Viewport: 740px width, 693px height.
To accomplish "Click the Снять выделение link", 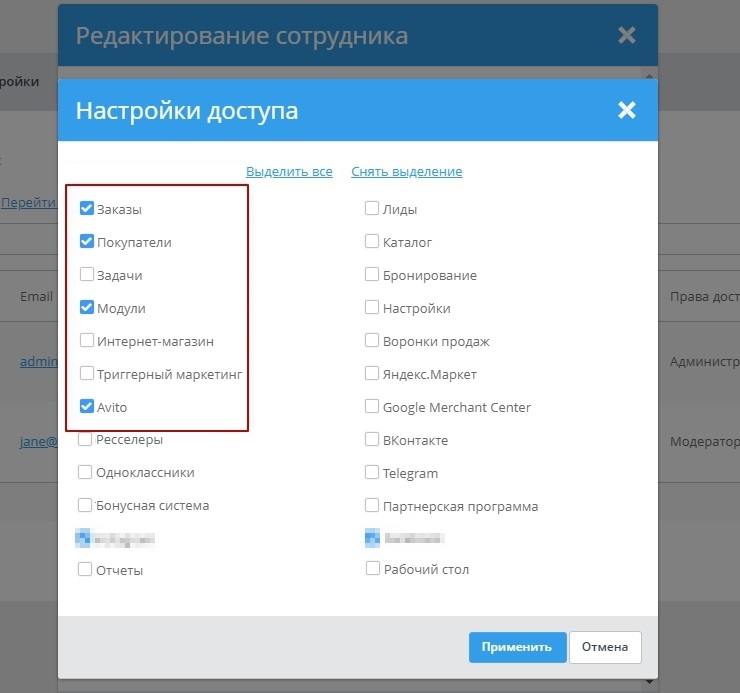I will (x=406, y=171).
